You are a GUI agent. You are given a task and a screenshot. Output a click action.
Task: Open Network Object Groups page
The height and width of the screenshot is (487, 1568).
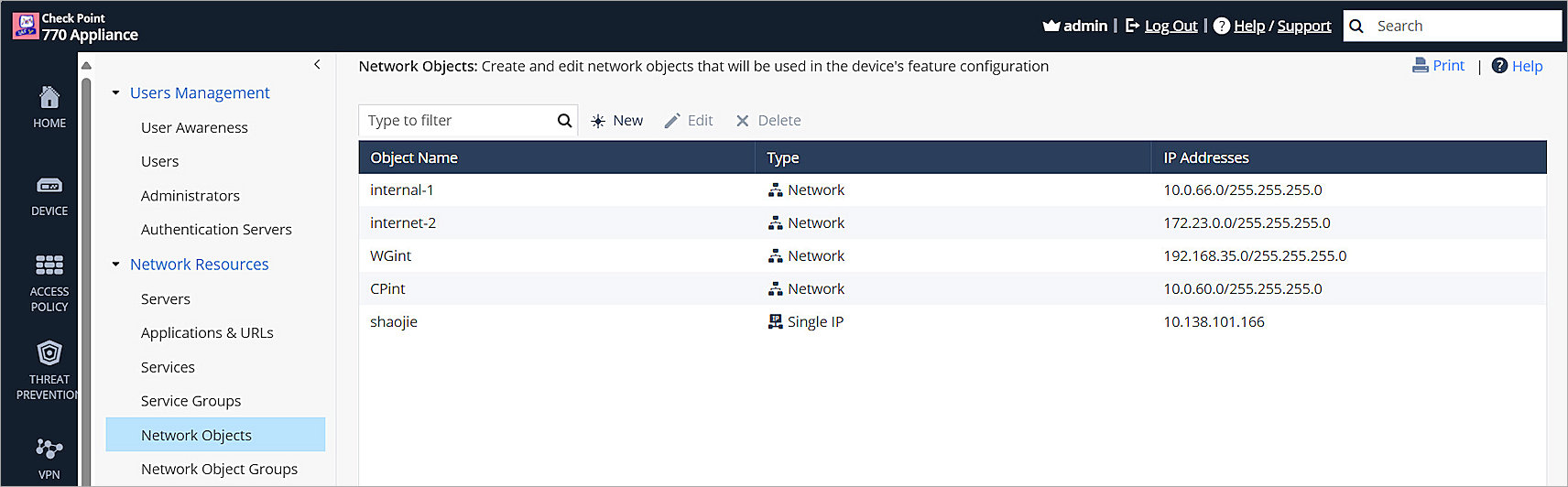[x=219, y=470]
